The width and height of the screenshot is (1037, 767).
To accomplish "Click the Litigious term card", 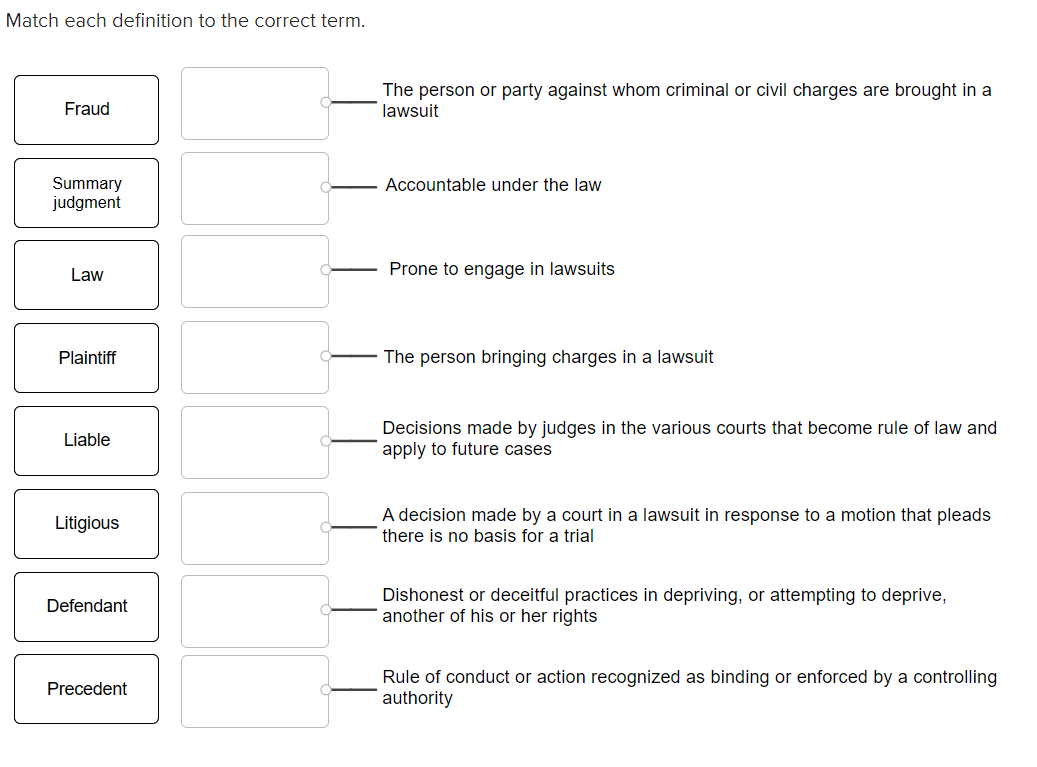I will tap(87, 524).
